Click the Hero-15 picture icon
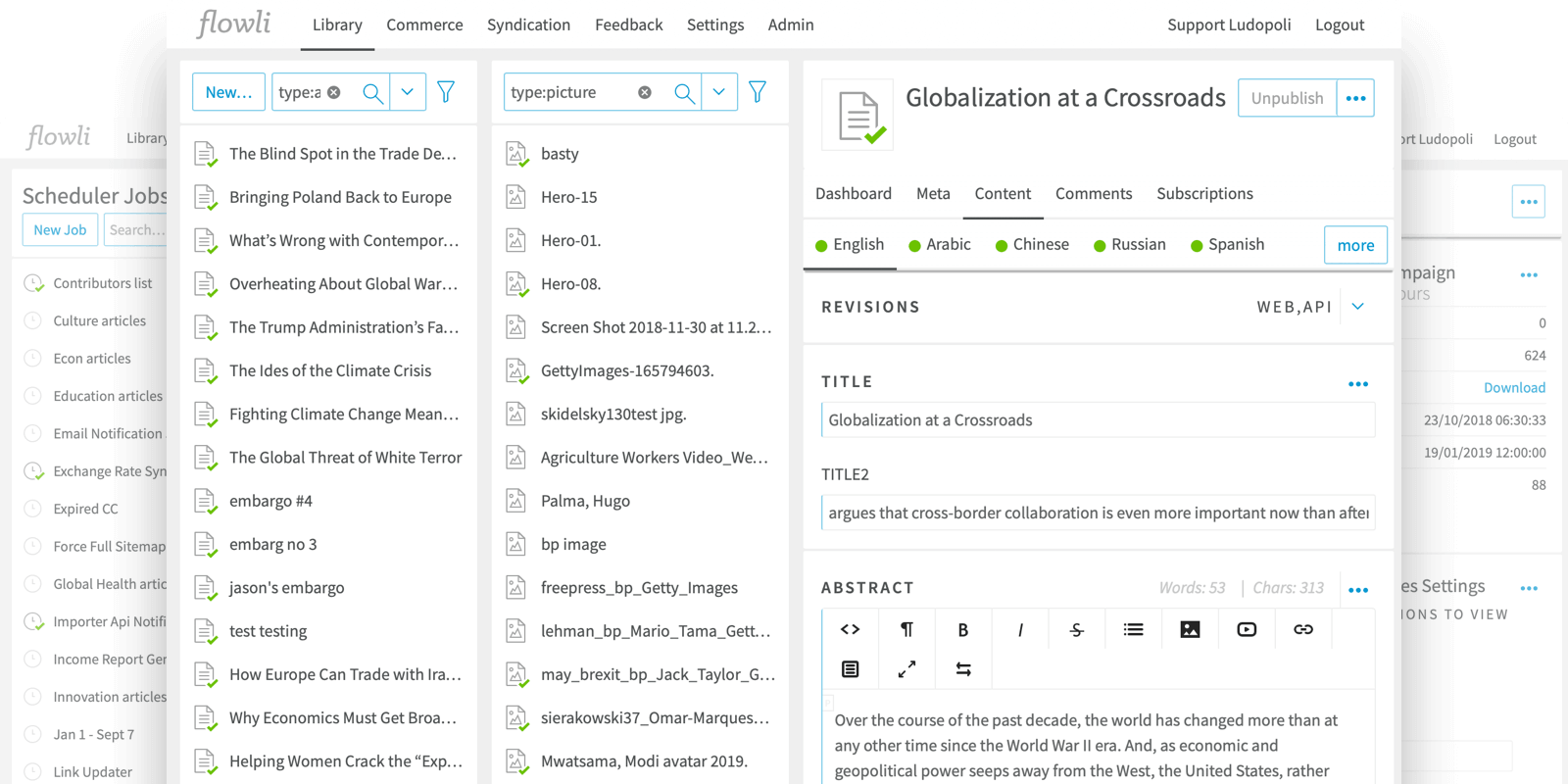The height and width of the screenshot is (784, 1568). point(516,197)
